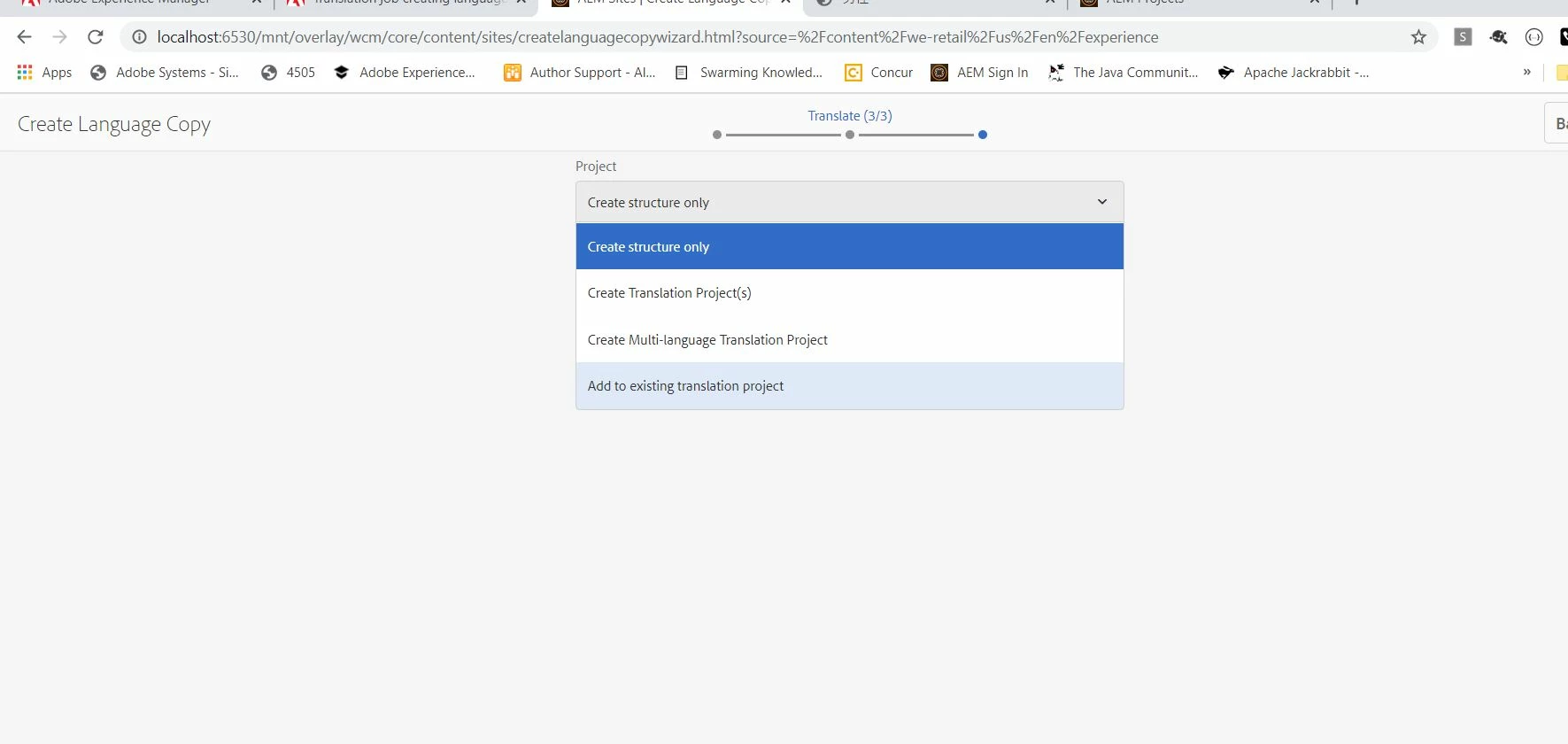This screenshot has height=744, width=1568.
Task: Collapse the Project dropdown
Action: click(849, 202)
